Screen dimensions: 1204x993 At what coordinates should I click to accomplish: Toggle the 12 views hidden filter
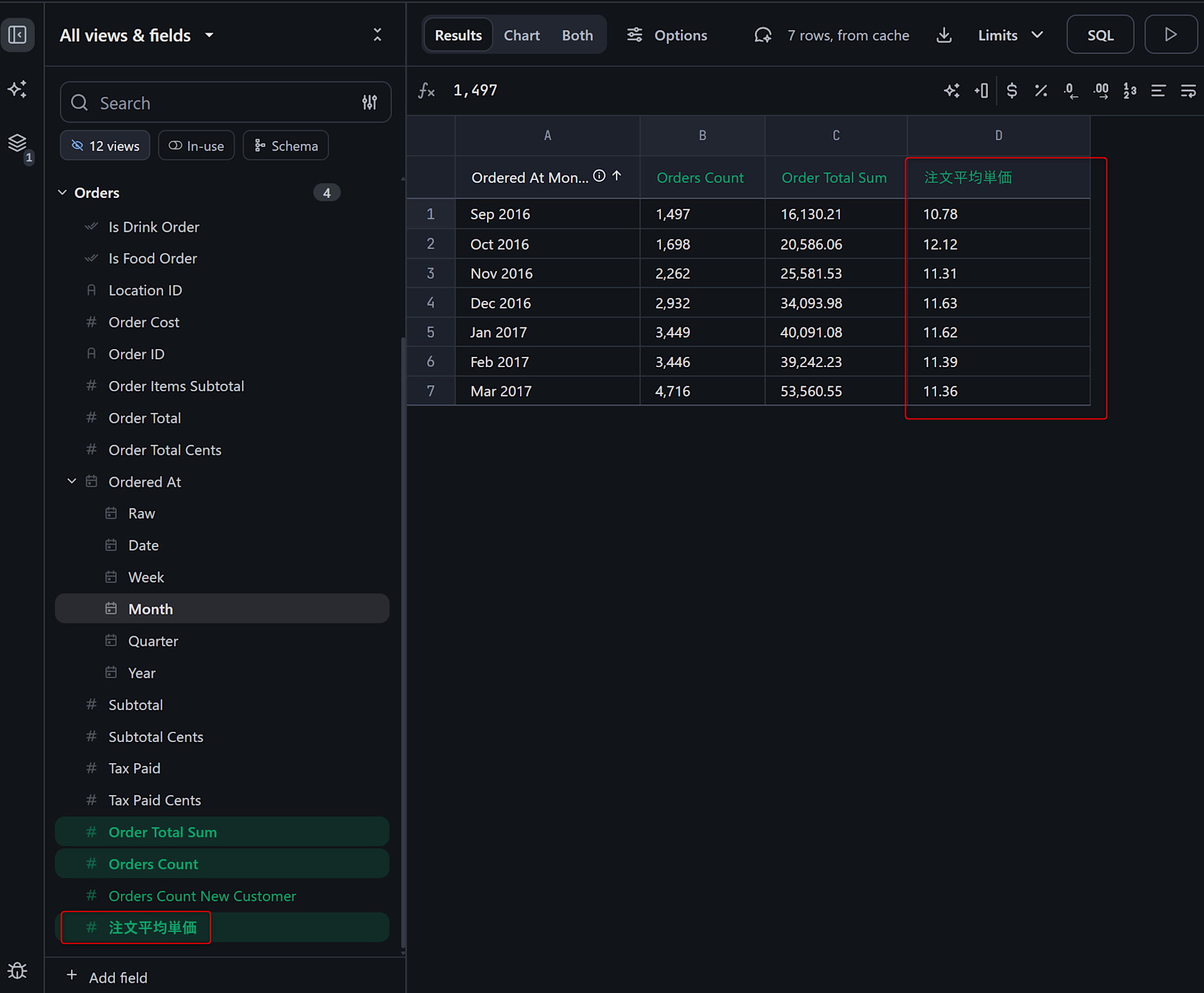click(x=105, y=146)
